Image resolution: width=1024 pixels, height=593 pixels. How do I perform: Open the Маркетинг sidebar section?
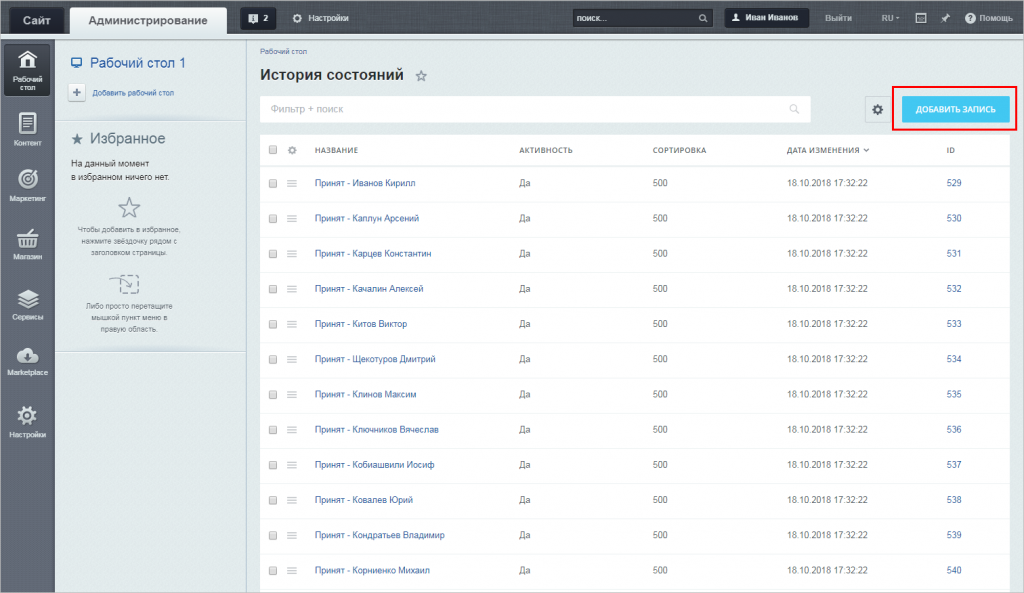click(x=27, y=185)
